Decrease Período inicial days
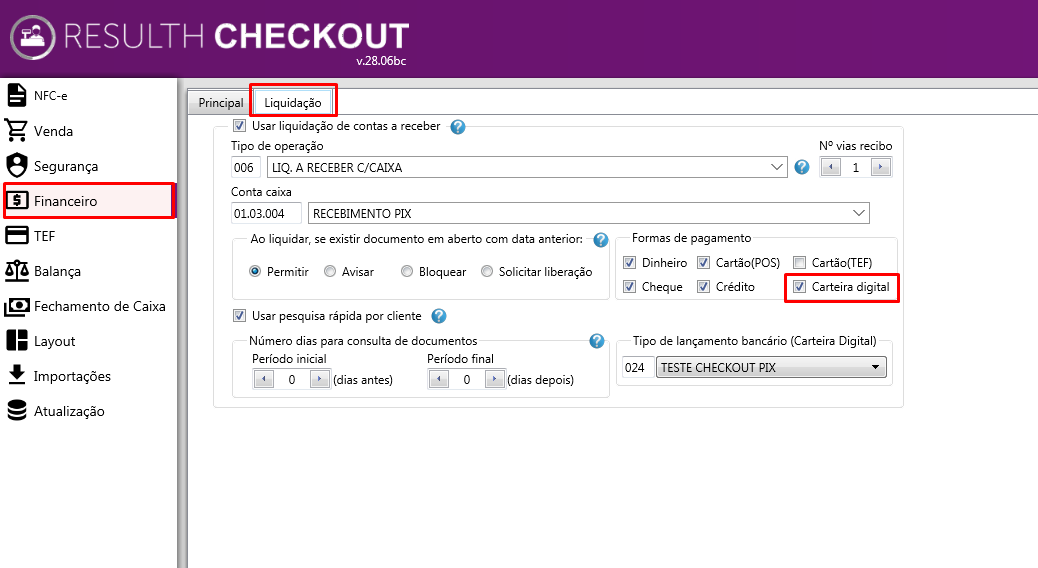The height and width of the screenshot is (568, 1038). (264, 379)
